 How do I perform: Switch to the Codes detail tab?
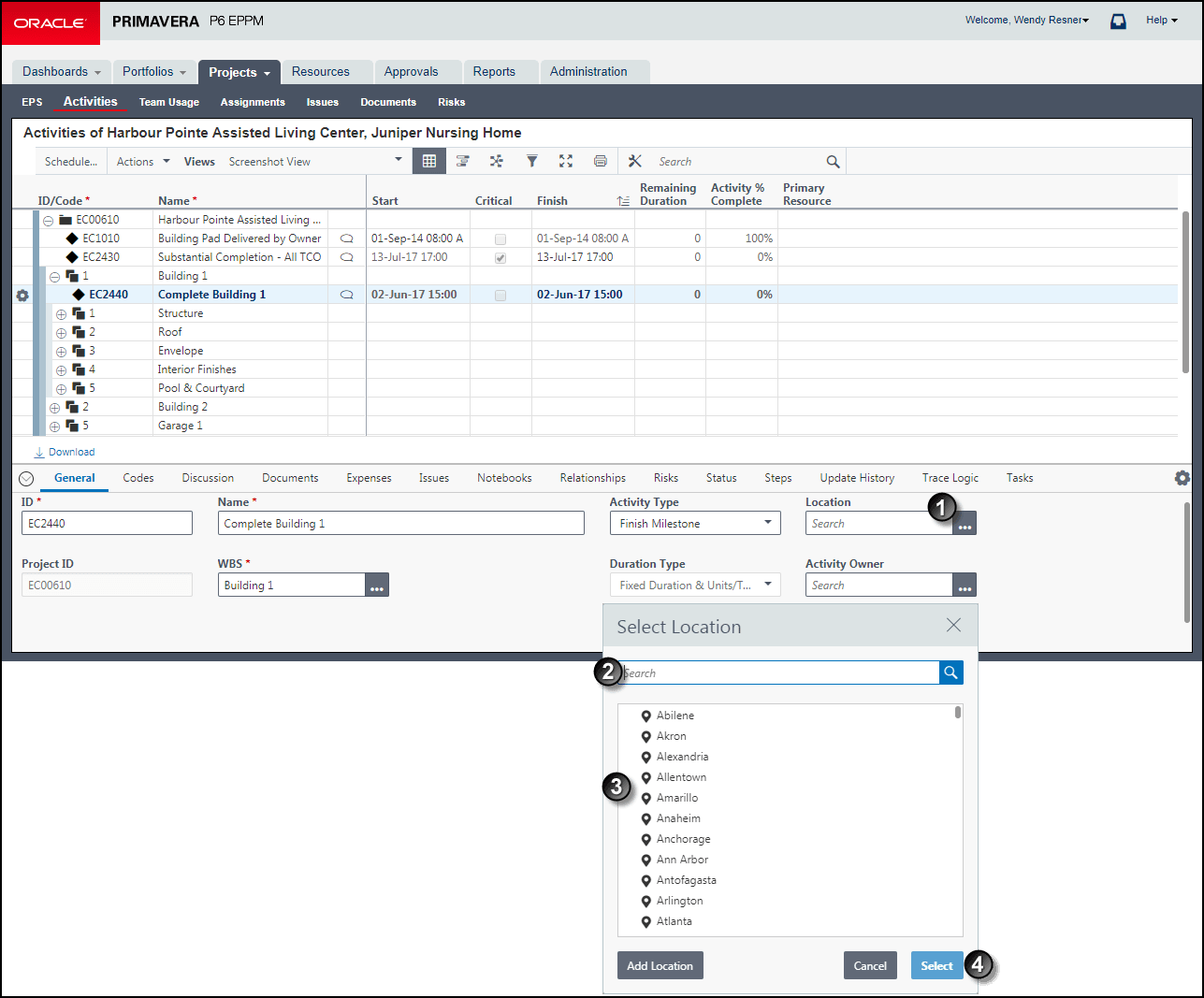pyautogui.click(x=138, y=478)
